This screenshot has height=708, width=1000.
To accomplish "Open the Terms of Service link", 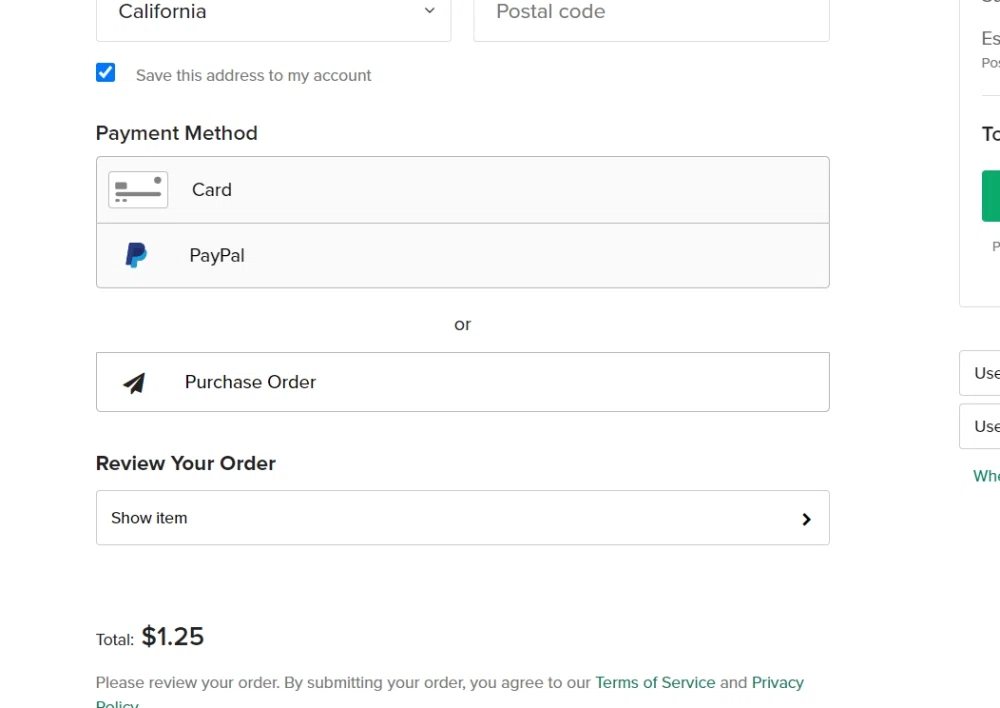I will point(655,682).
